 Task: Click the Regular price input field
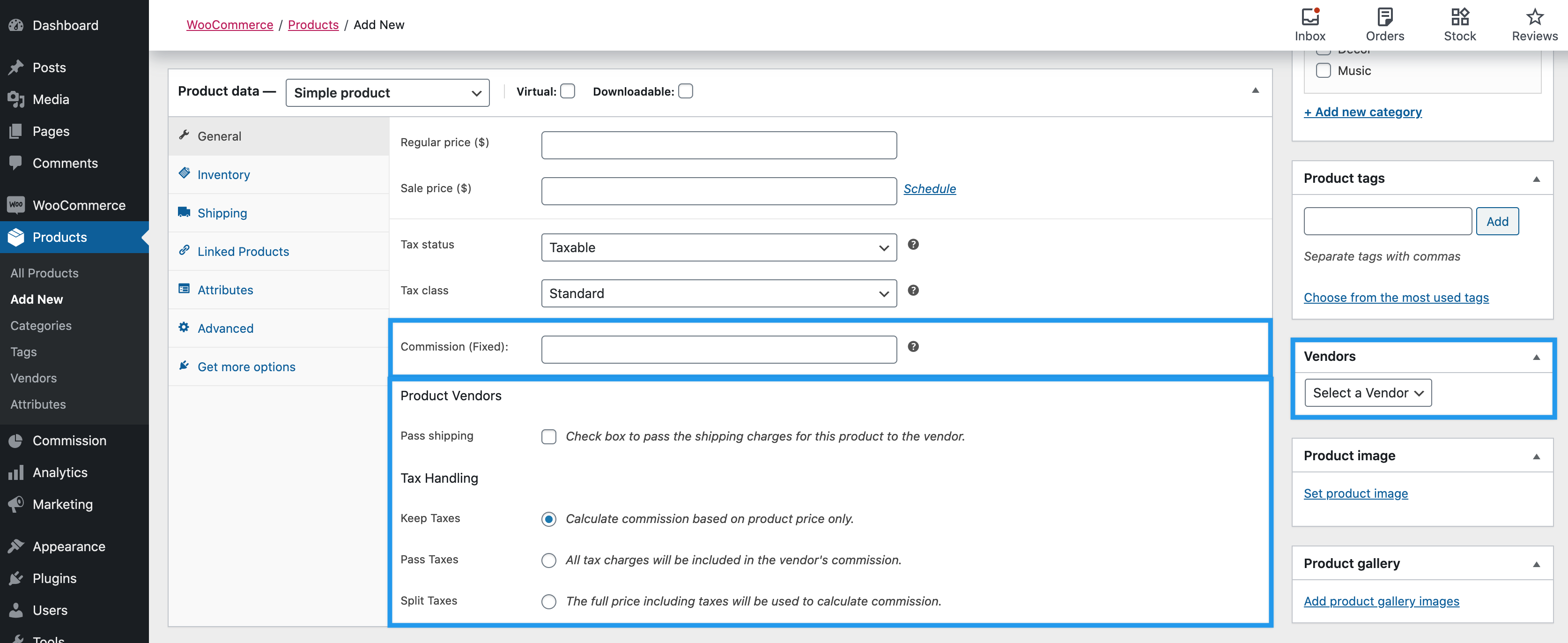[718, 146]
